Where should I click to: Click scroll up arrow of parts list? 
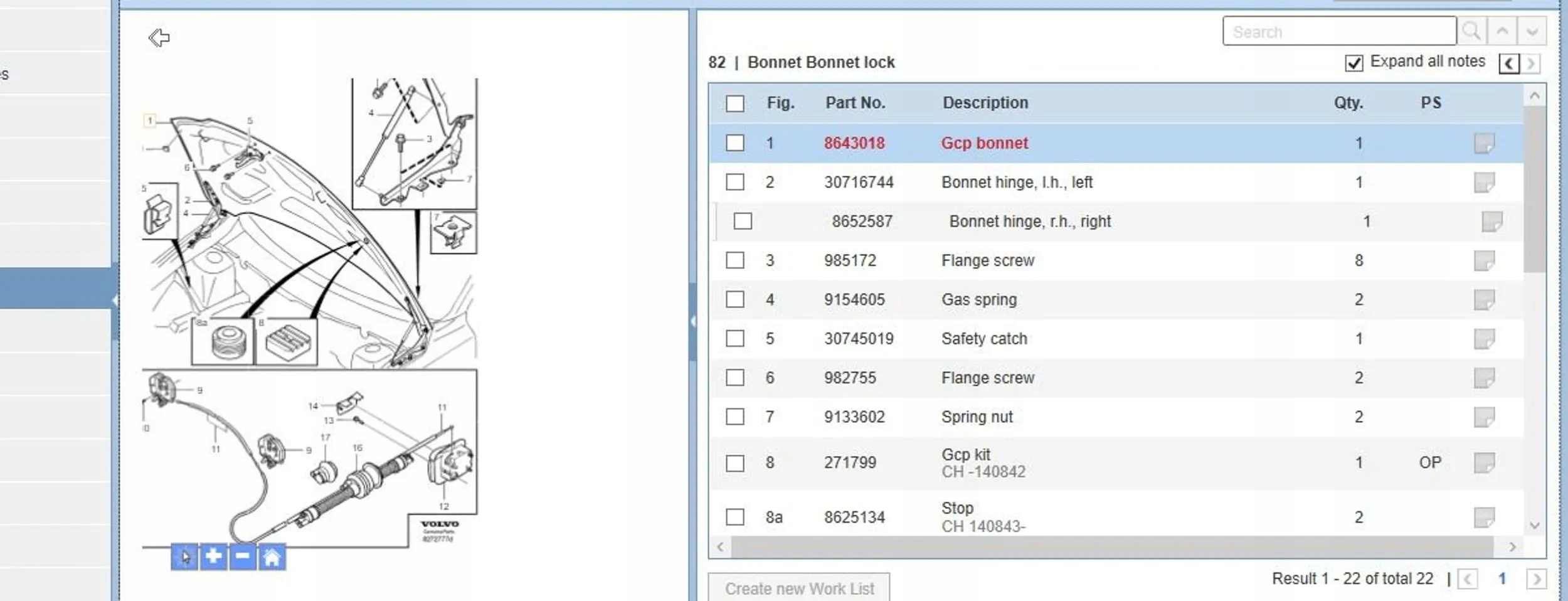pos(1534,96)
